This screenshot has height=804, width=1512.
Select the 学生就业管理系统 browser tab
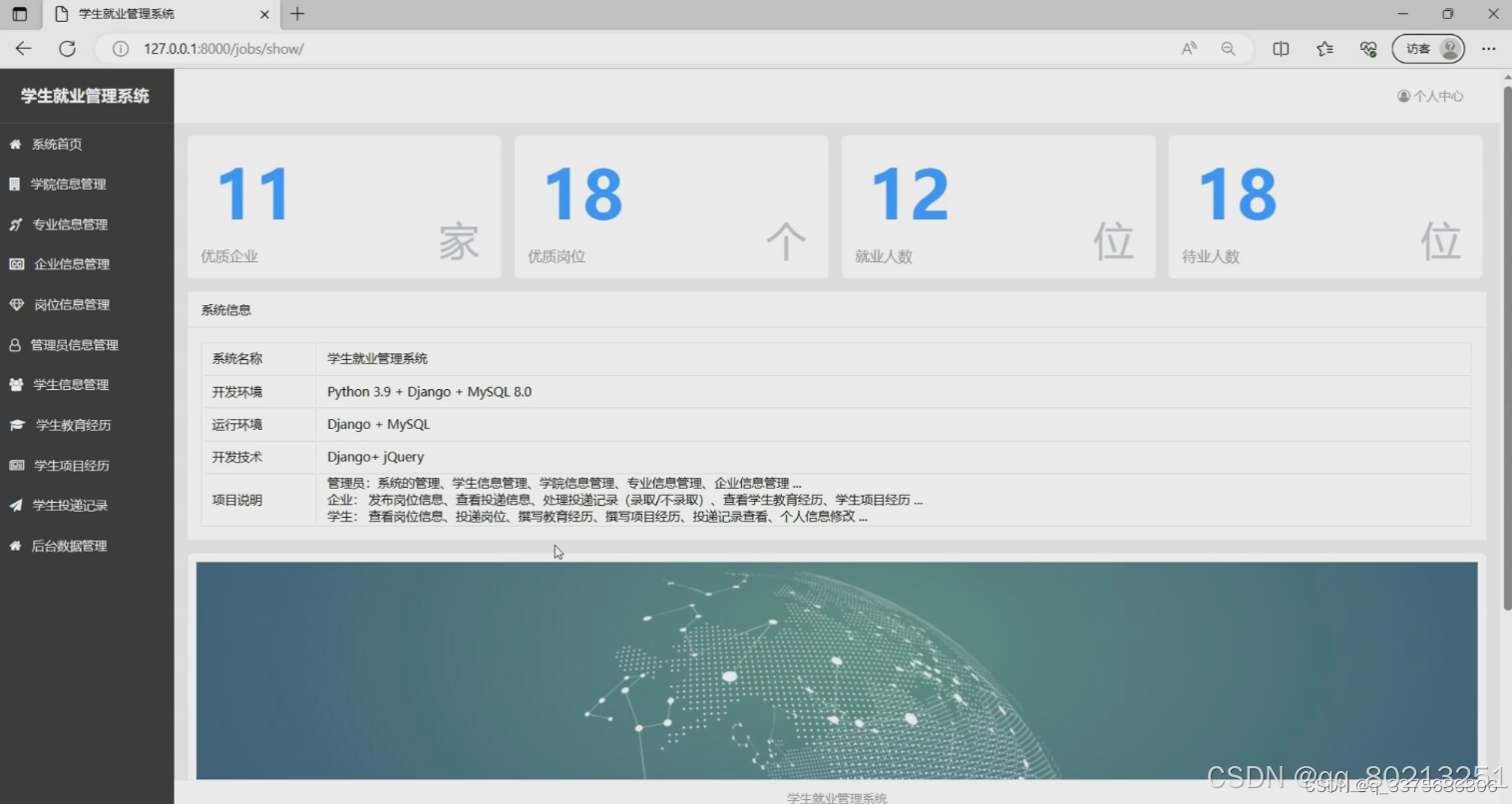(x=163, y=14)
